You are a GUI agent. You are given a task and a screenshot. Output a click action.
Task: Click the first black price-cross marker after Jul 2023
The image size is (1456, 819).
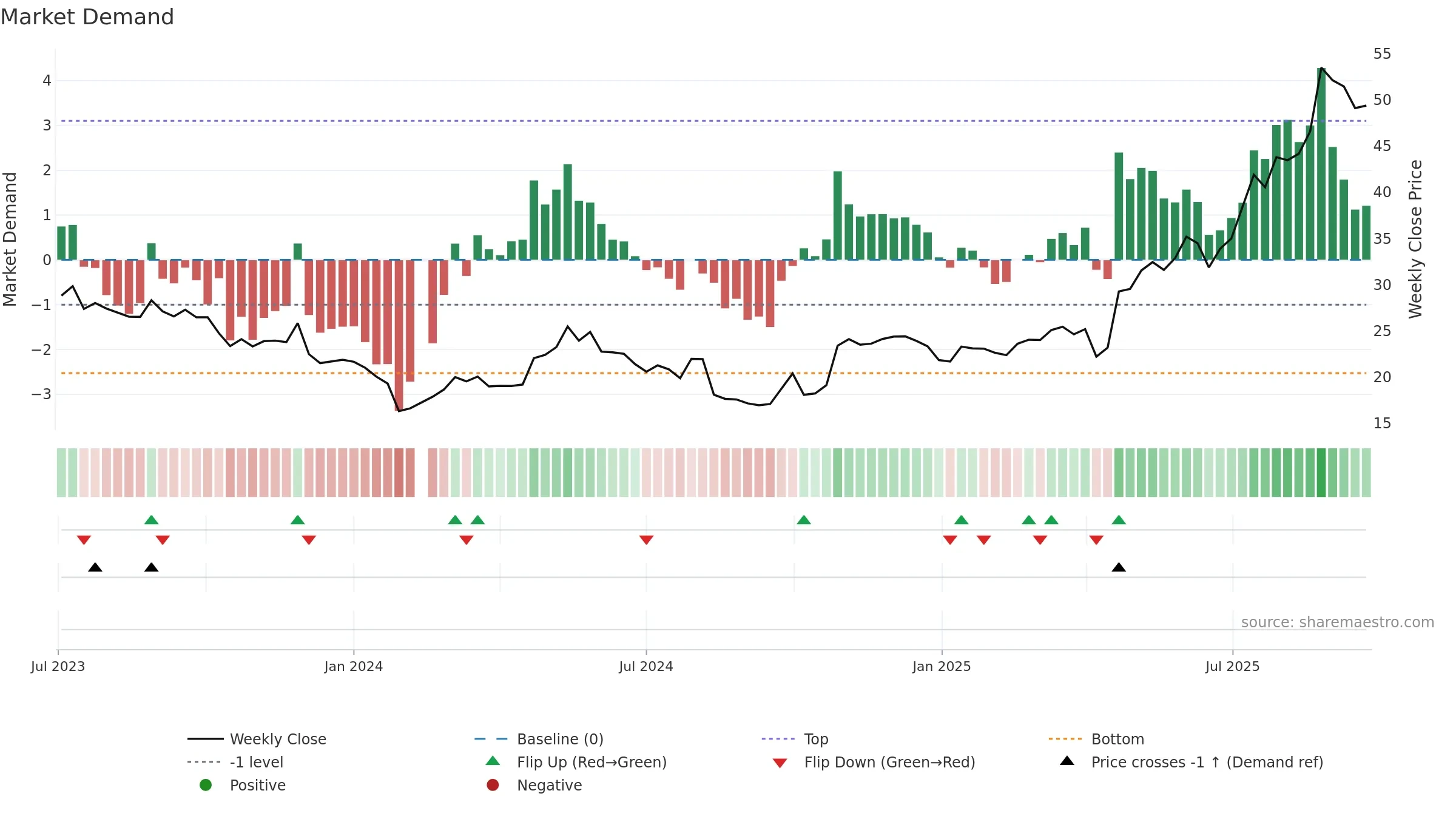click(x=95, y=567)
